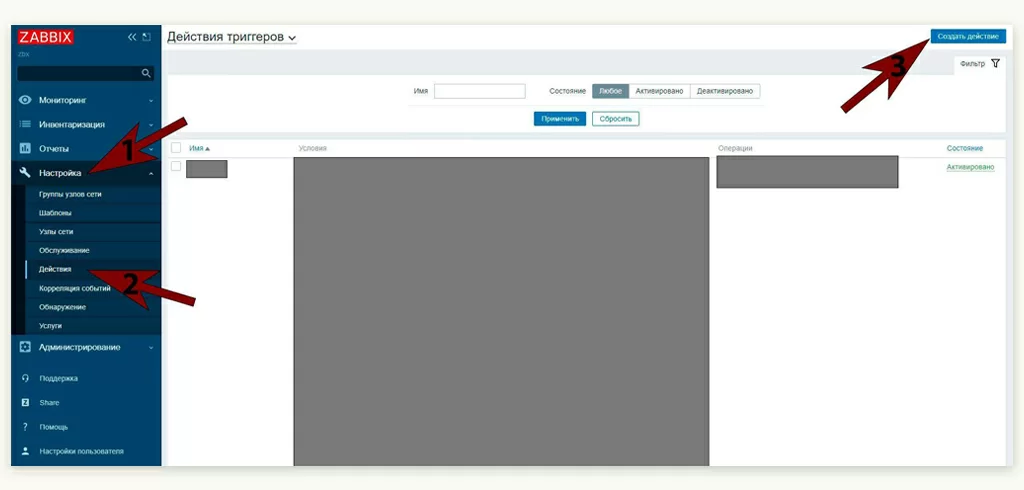Open Настройки пользователя via user icon
1024x490 pixels.
26,451
